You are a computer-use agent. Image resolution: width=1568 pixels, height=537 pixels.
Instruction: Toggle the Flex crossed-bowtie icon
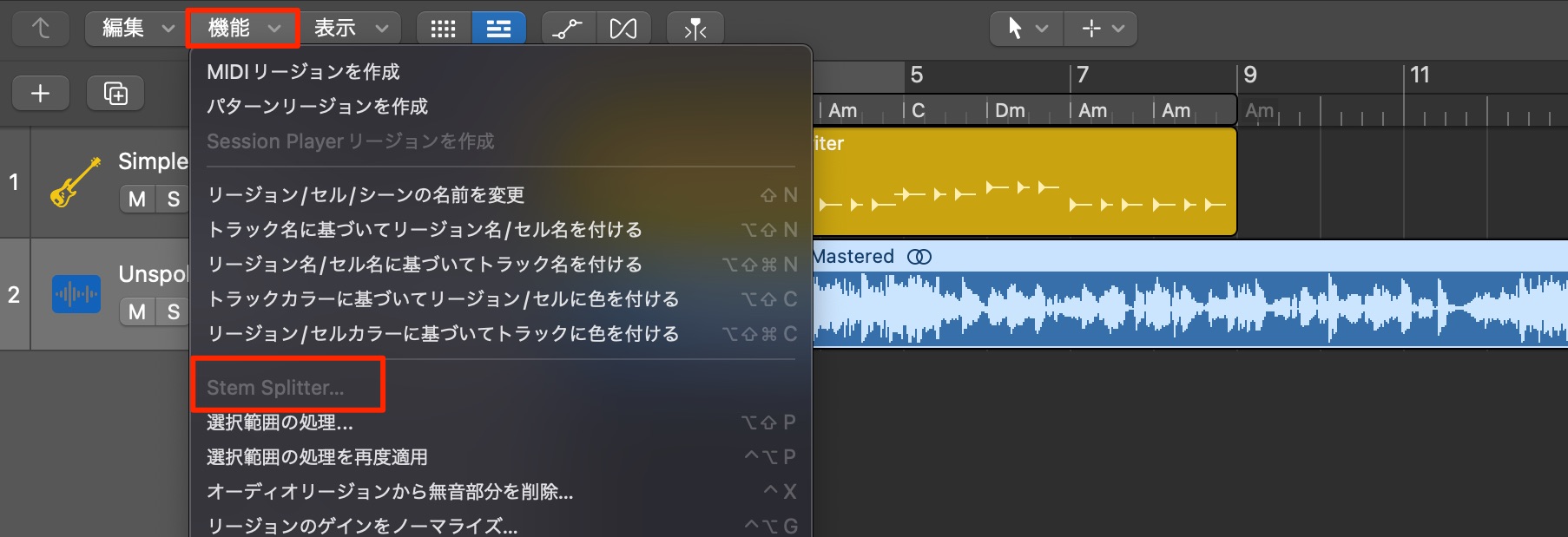point(623,28)
